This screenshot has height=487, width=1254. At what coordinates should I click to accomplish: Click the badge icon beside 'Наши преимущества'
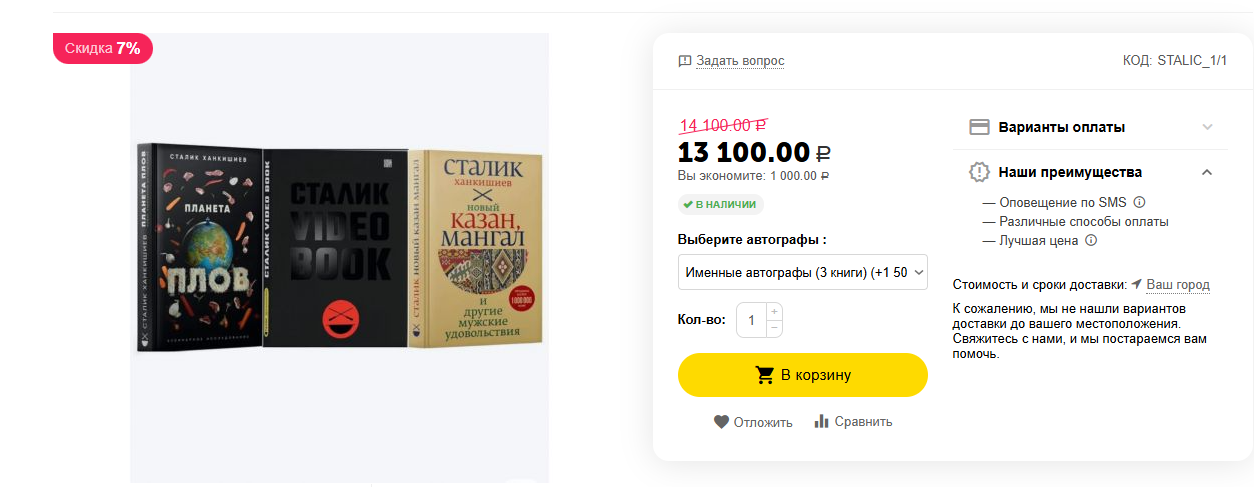tap(980, 172)
